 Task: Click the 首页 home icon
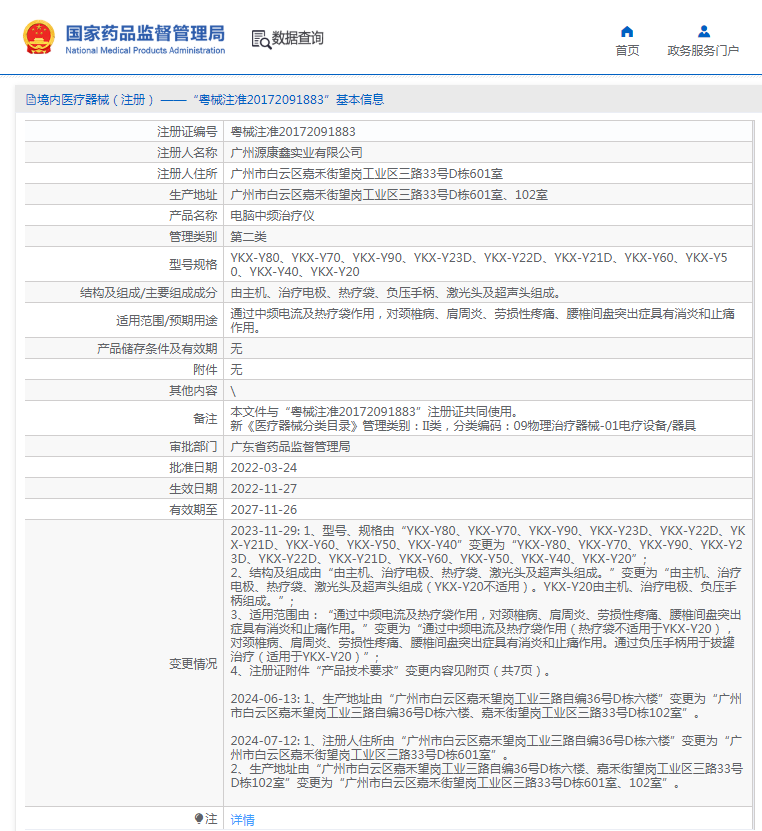[x=627, y=32]
